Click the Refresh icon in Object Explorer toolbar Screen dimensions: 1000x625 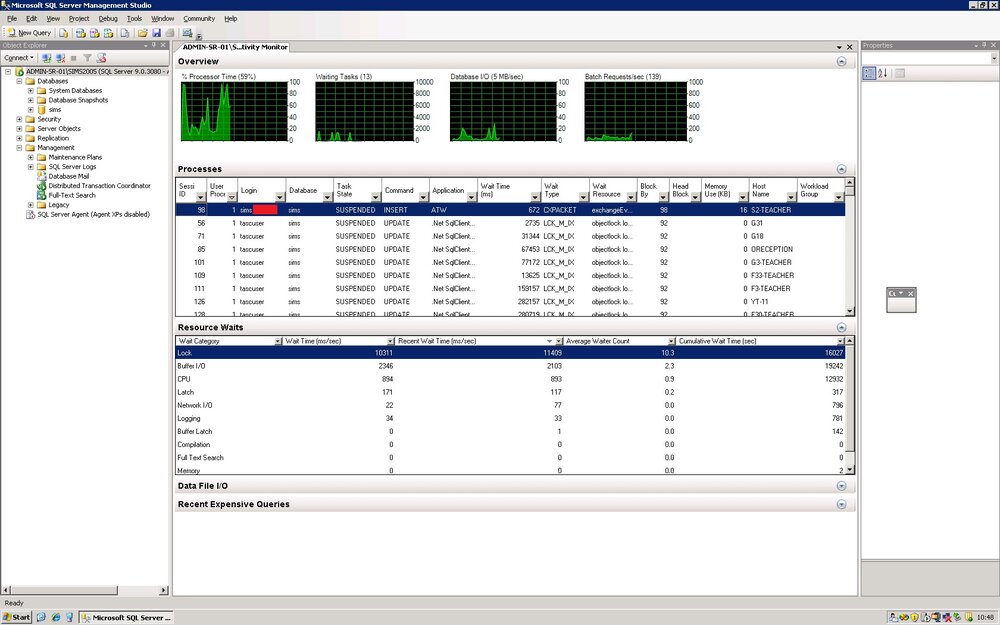101,58
